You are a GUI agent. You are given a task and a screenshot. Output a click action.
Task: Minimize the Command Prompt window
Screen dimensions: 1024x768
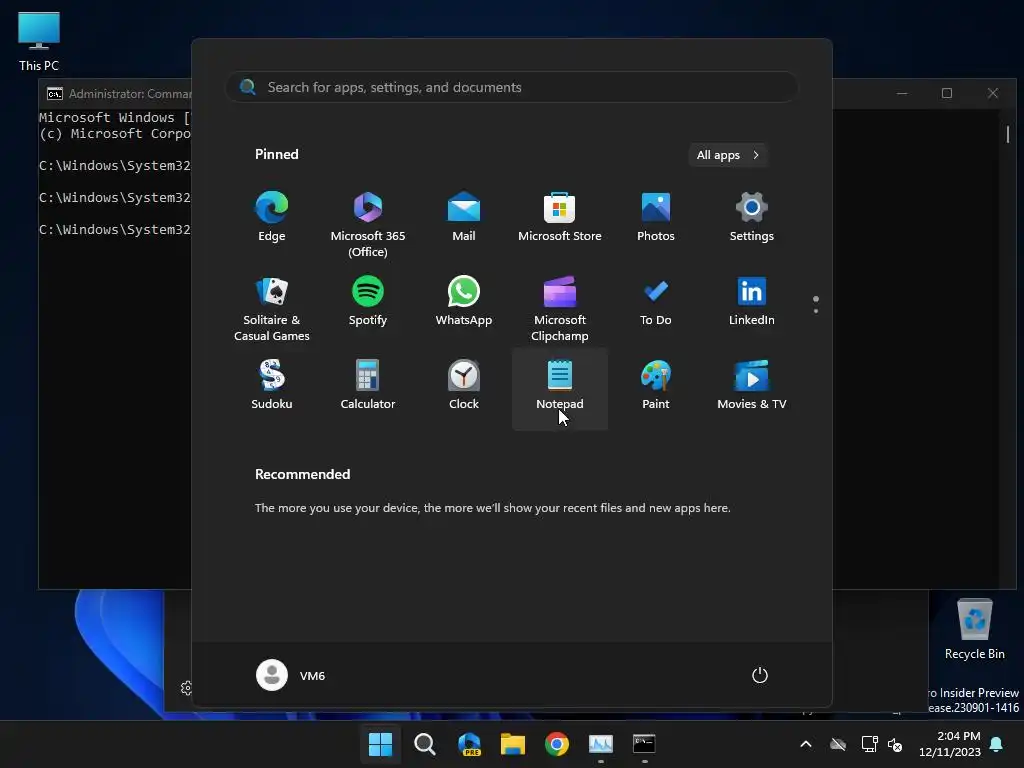tap(902, 93)
